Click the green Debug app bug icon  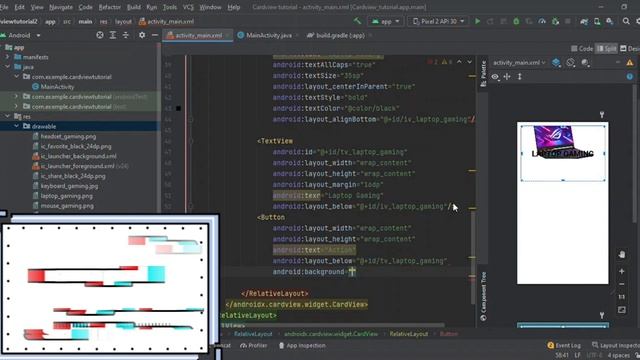516,21
